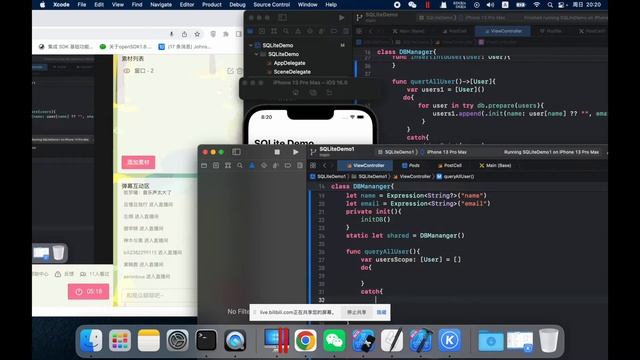Open the Report navigator in front Xcode window
This screenshot has width=640, height=360.
(300, 165)
